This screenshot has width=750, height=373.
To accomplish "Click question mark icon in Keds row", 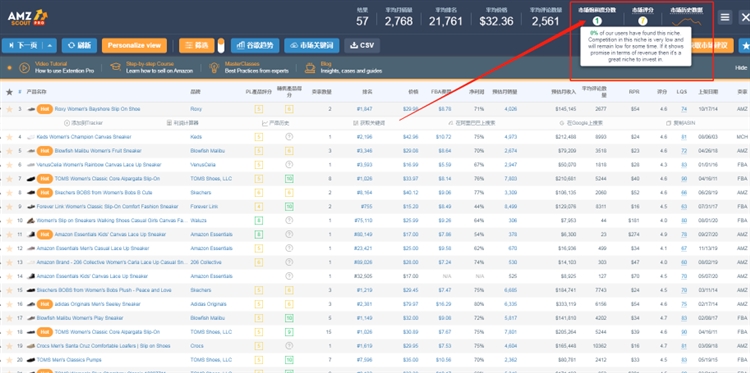I will 289,137.
